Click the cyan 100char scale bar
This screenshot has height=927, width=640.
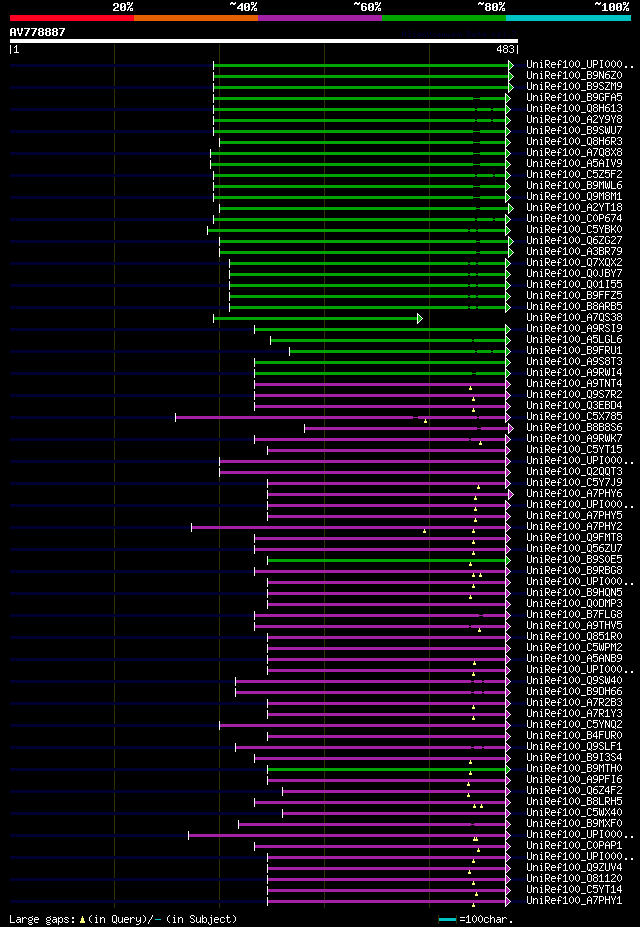pyautogui.click(x=447, y=920)
